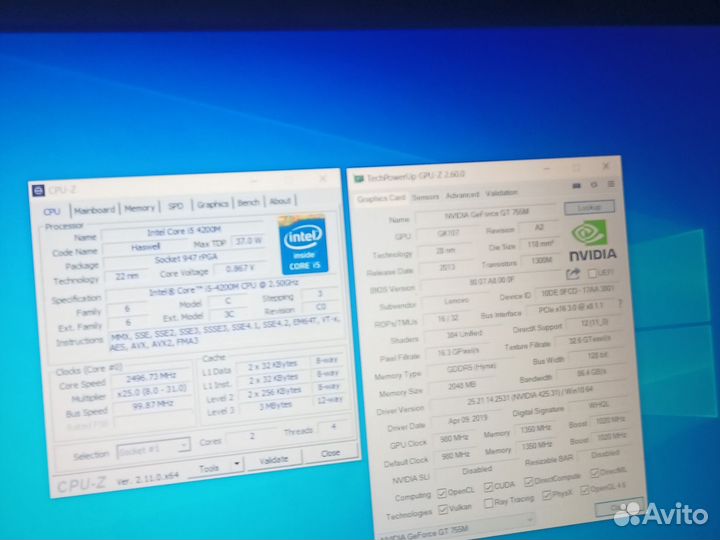Image resolution: width=720 pixels, height=540 pixels.
Task: Click the GPU name field NVIDIA GeForce GT 755M
Action: tap(486, 214)
